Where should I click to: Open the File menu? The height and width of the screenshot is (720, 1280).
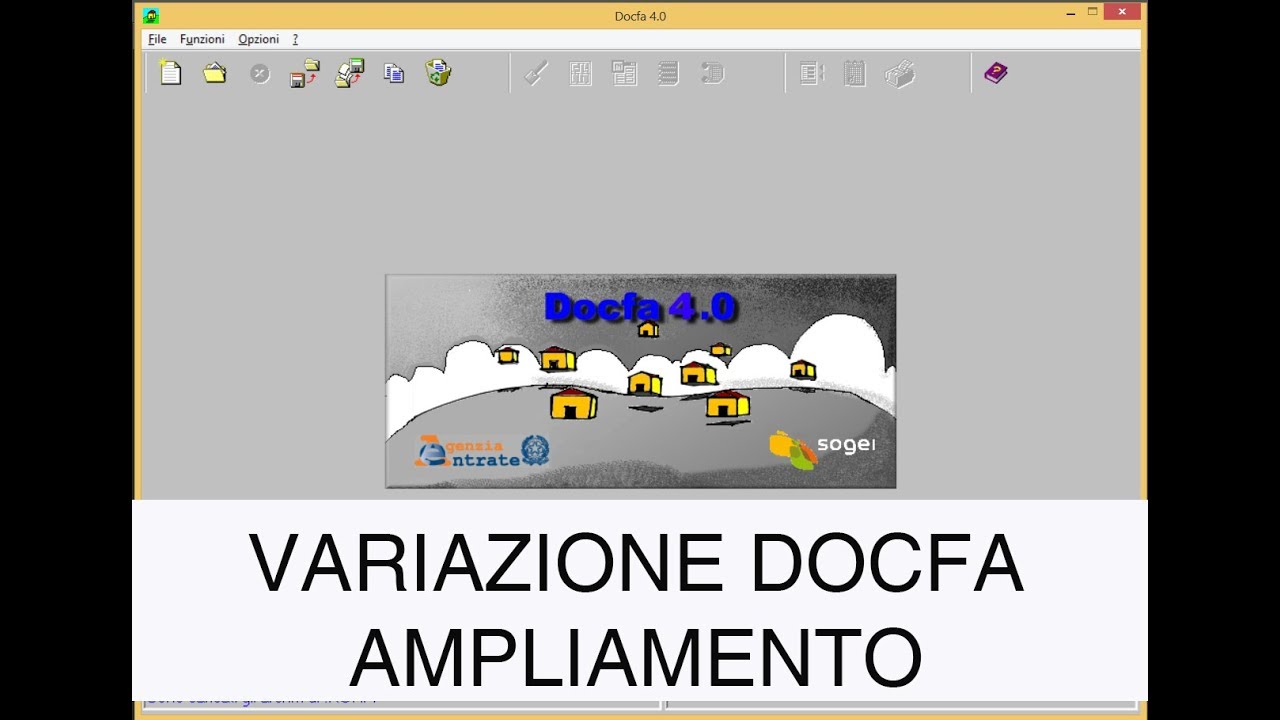point(157,39)
